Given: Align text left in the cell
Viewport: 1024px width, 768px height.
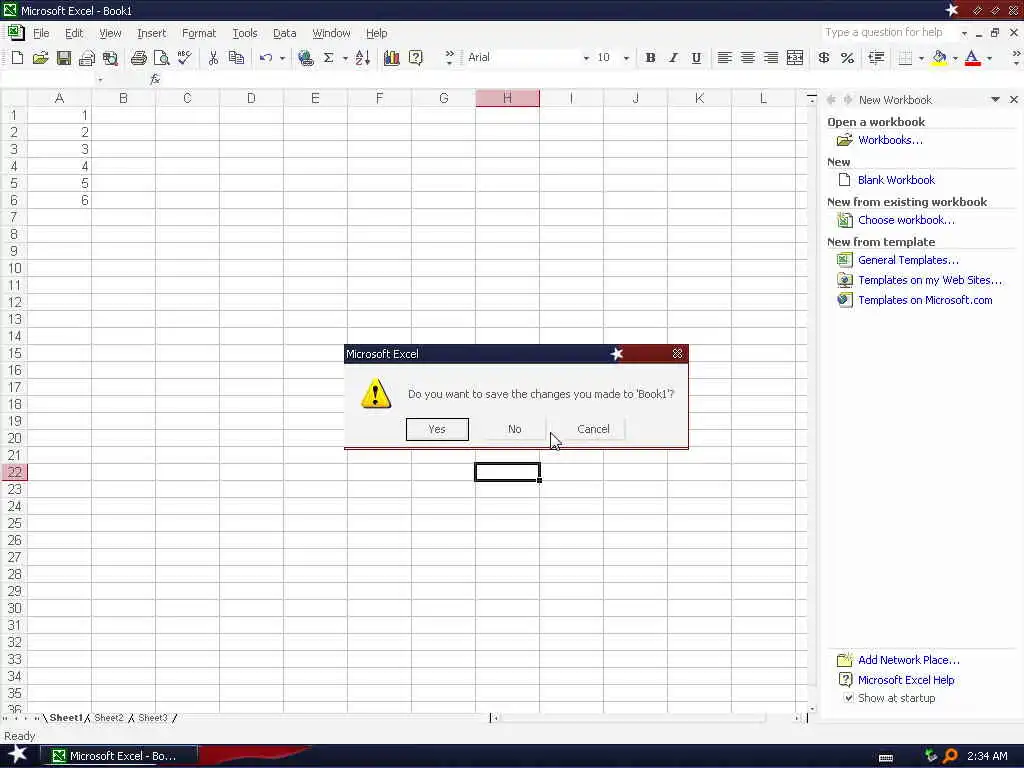Looking at the screenshot, I should (724, 58).
